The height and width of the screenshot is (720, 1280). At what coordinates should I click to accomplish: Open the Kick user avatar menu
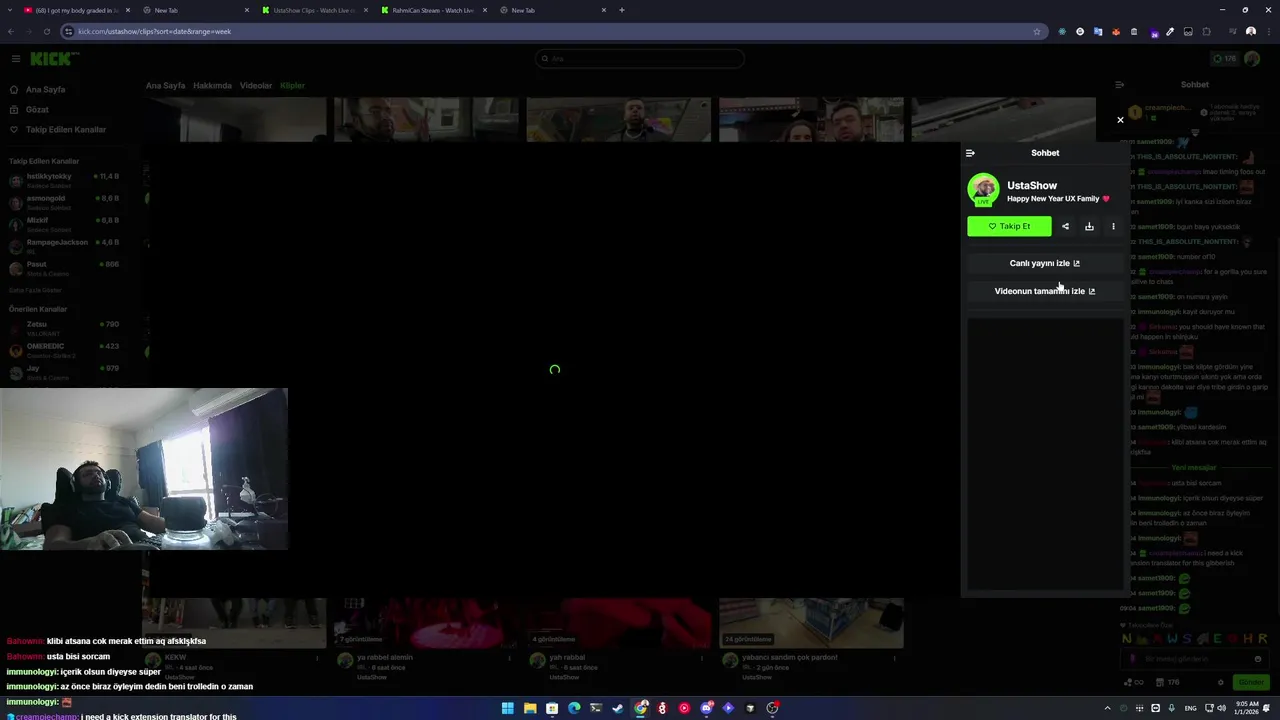tap(1253, 59)
